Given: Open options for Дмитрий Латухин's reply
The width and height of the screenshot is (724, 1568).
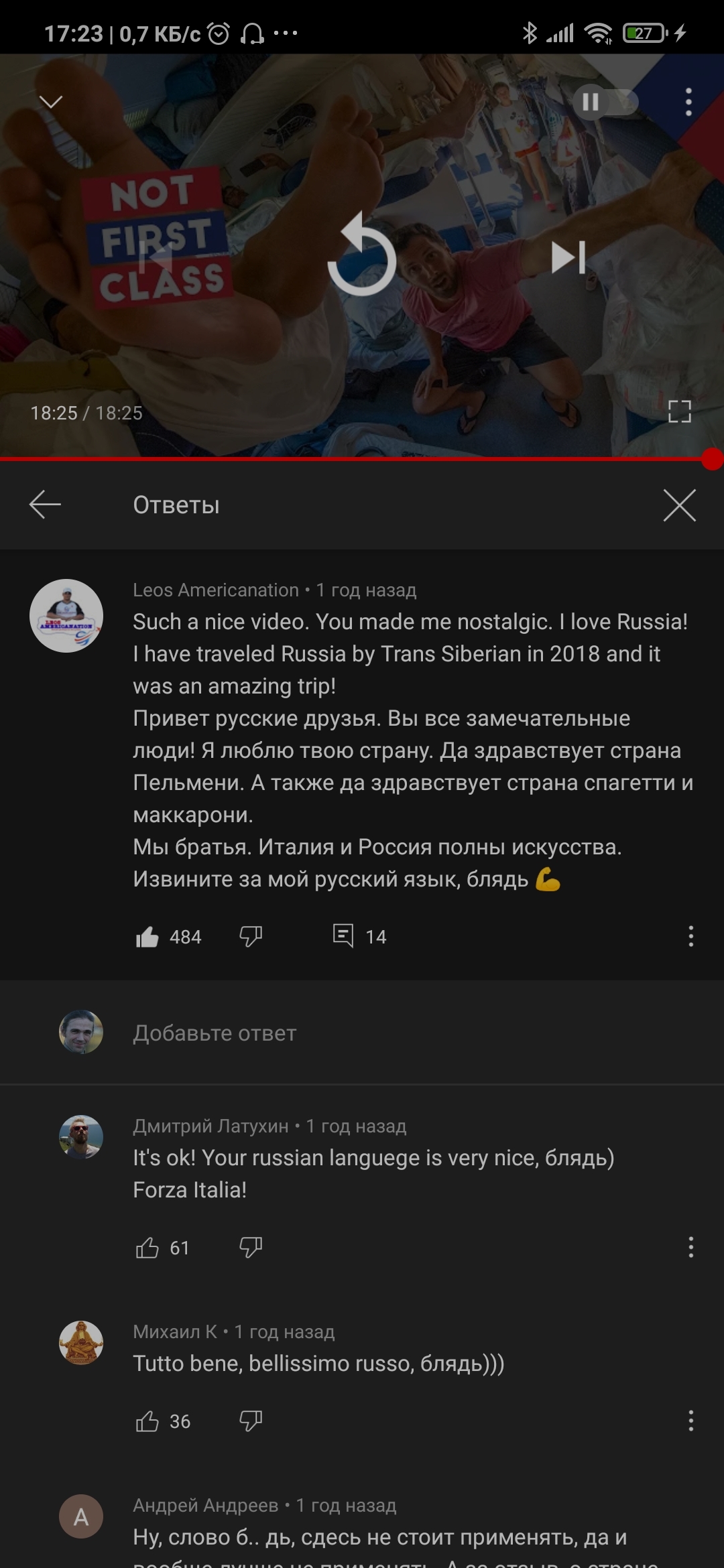Looking at the screenshot, I should point(691,1247).
